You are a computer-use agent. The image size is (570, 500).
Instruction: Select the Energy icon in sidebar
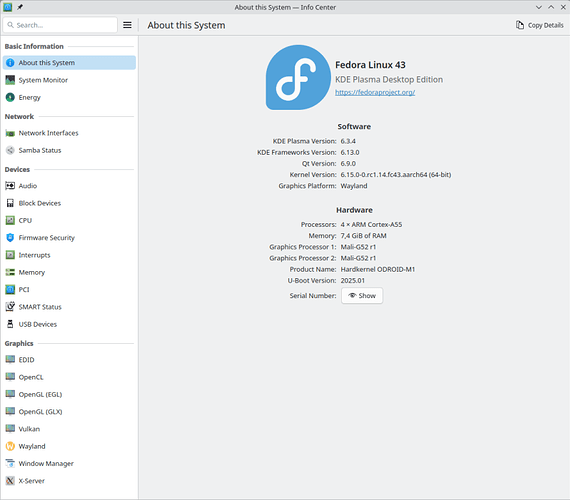point(10,97)
